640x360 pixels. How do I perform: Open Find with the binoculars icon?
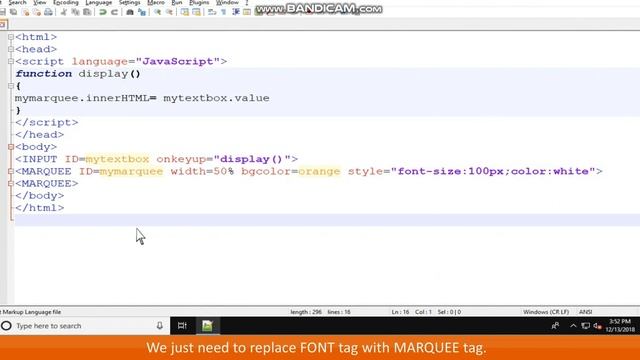pos(130,12)
